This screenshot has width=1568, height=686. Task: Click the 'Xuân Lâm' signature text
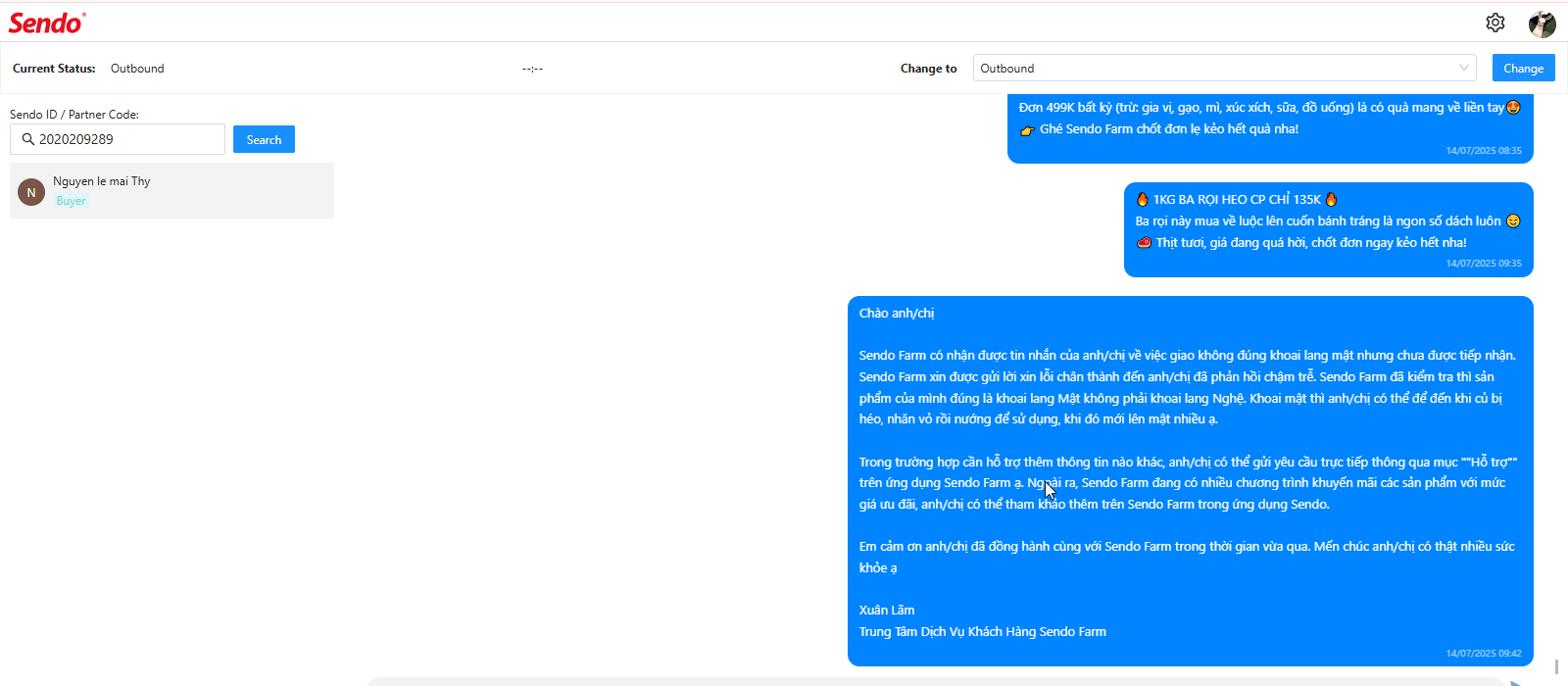pos(887,610)
